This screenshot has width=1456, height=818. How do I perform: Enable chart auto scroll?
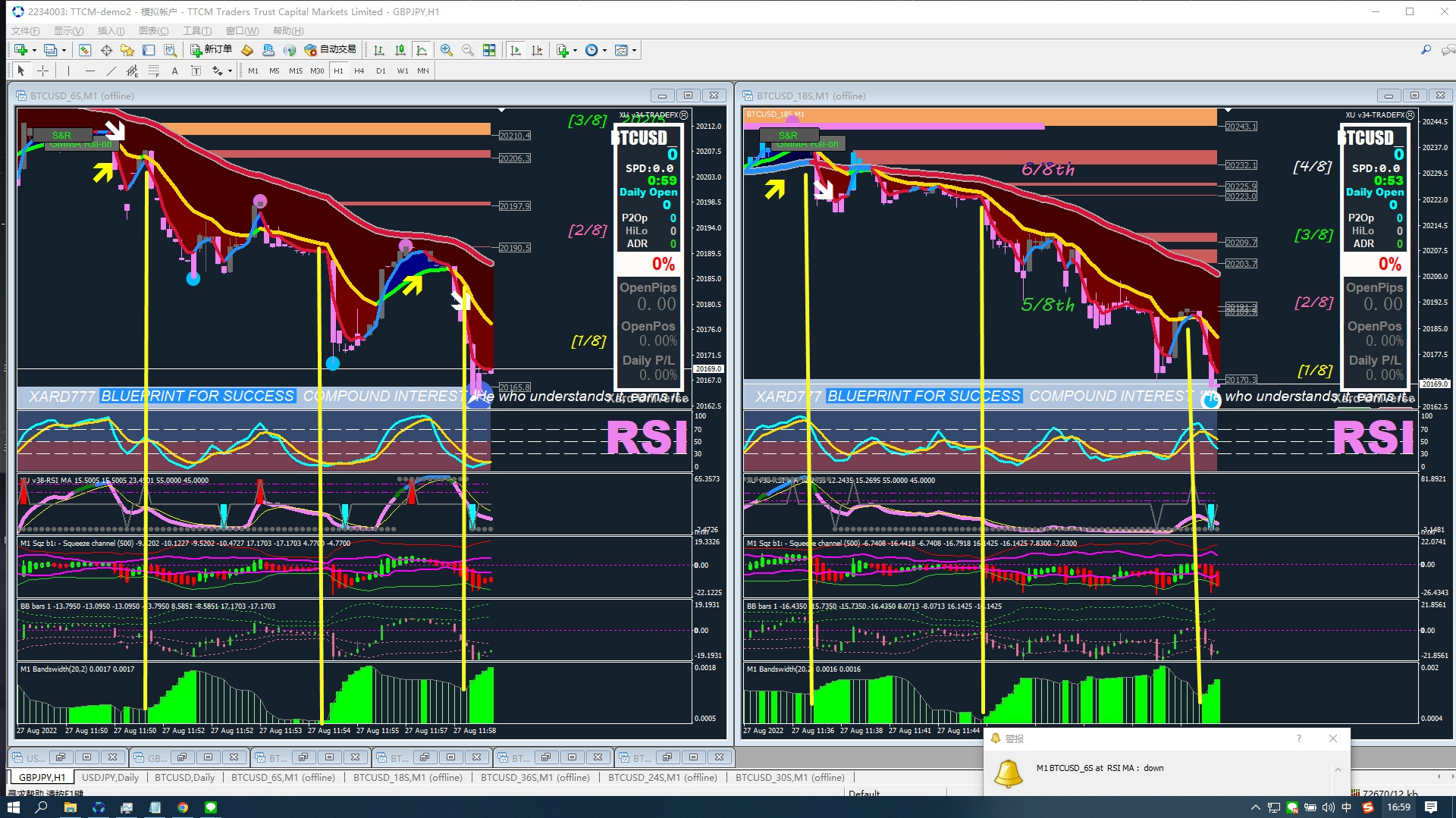(516, 50)
